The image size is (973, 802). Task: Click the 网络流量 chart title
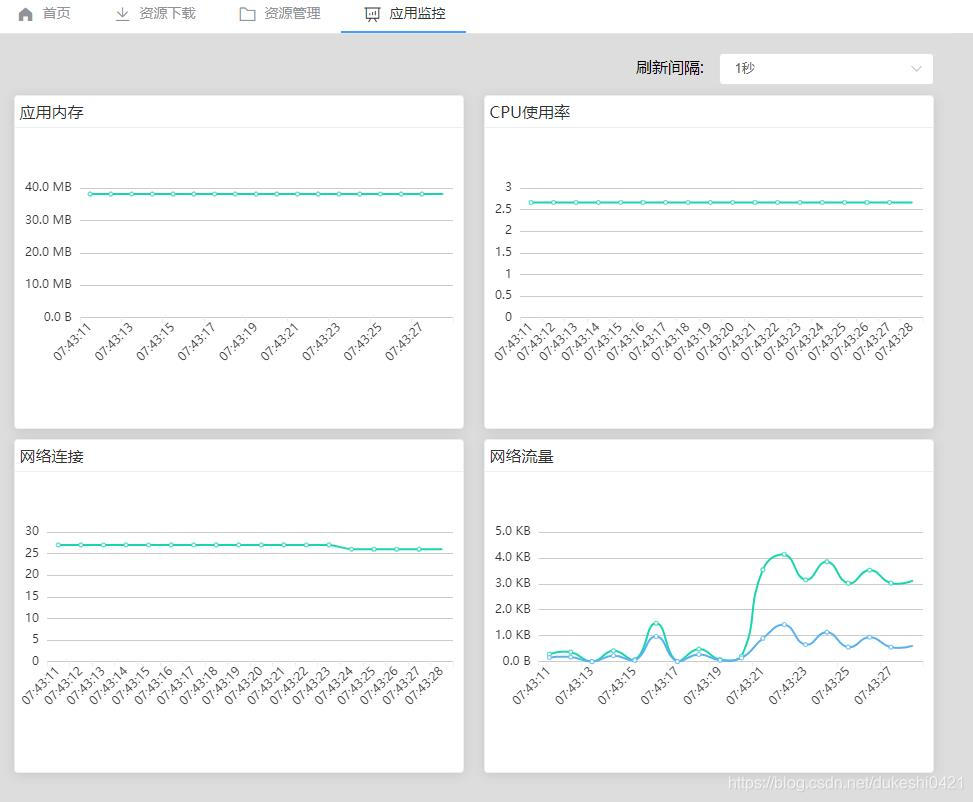tap(521, 456)
